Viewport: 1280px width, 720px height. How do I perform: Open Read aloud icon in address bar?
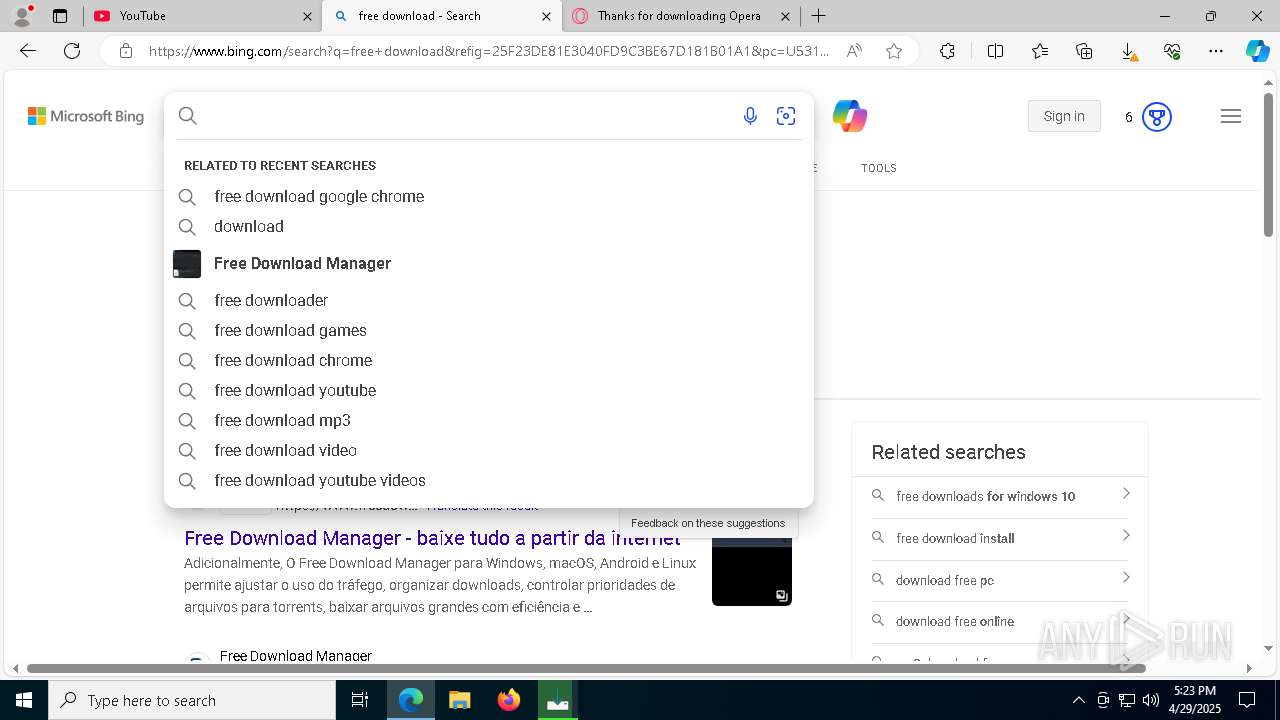click(854, 51)
